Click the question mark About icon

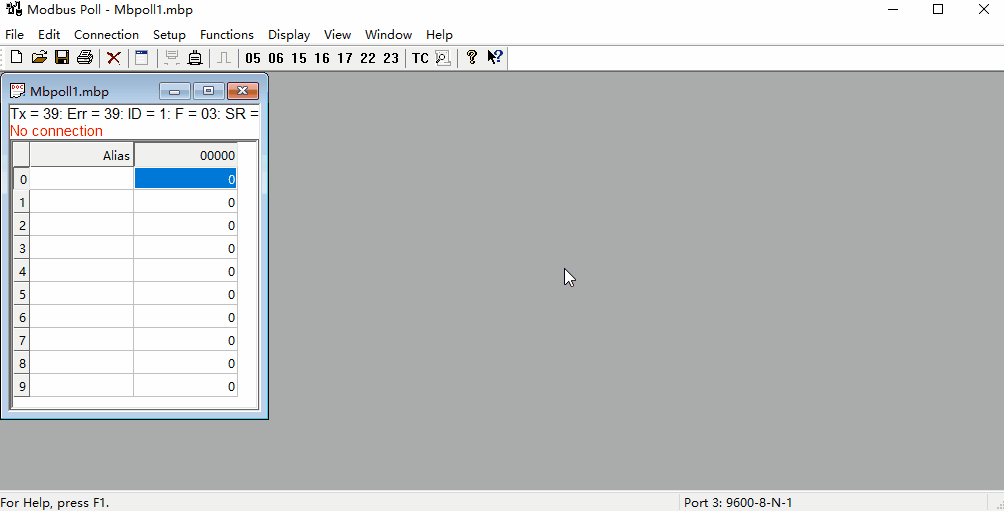coord(472,58)
